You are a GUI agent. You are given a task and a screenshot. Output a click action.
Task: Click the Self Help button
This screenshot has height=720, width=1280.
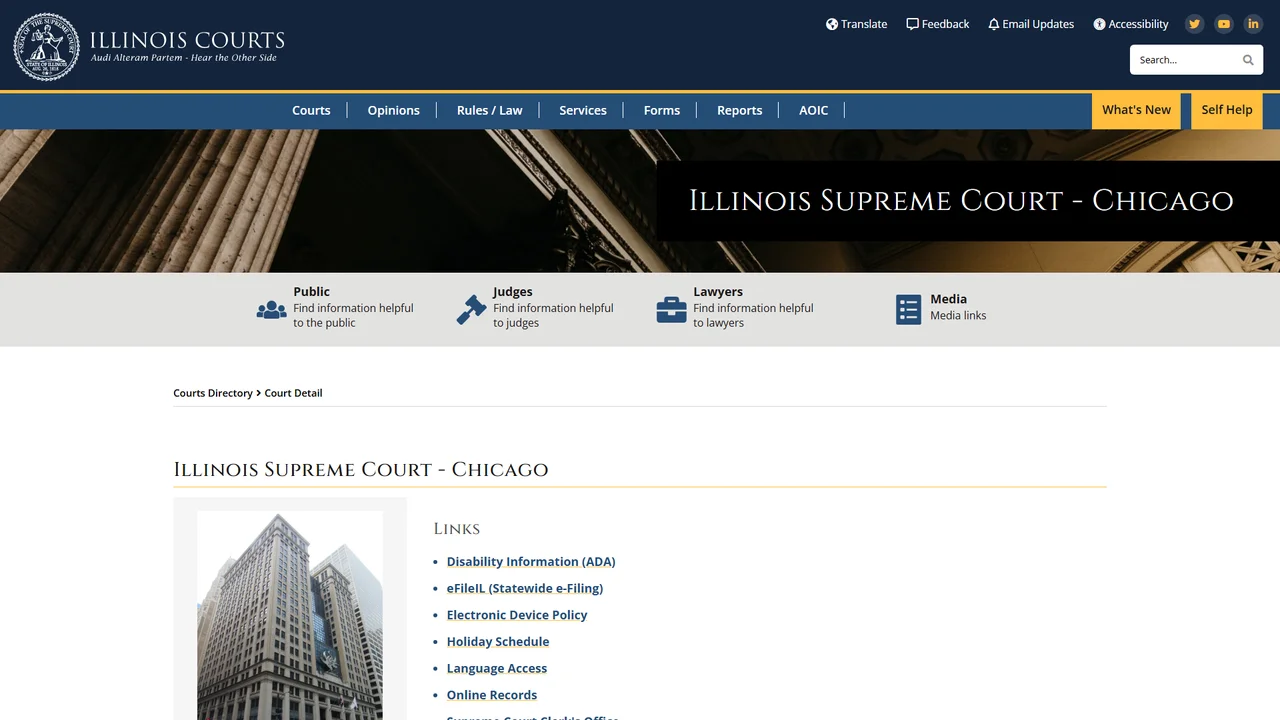pyautogui.click(x=1227, y=110)
